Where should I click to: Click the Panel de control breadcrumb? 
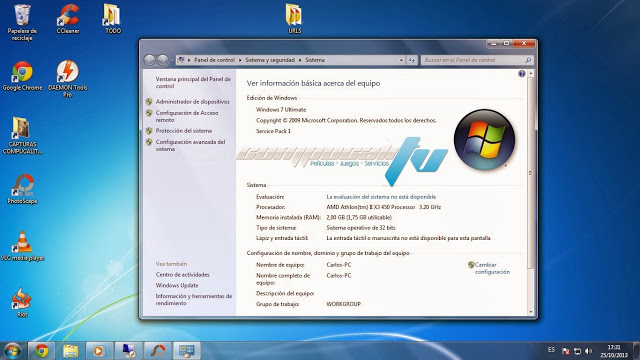coord(214,60)
